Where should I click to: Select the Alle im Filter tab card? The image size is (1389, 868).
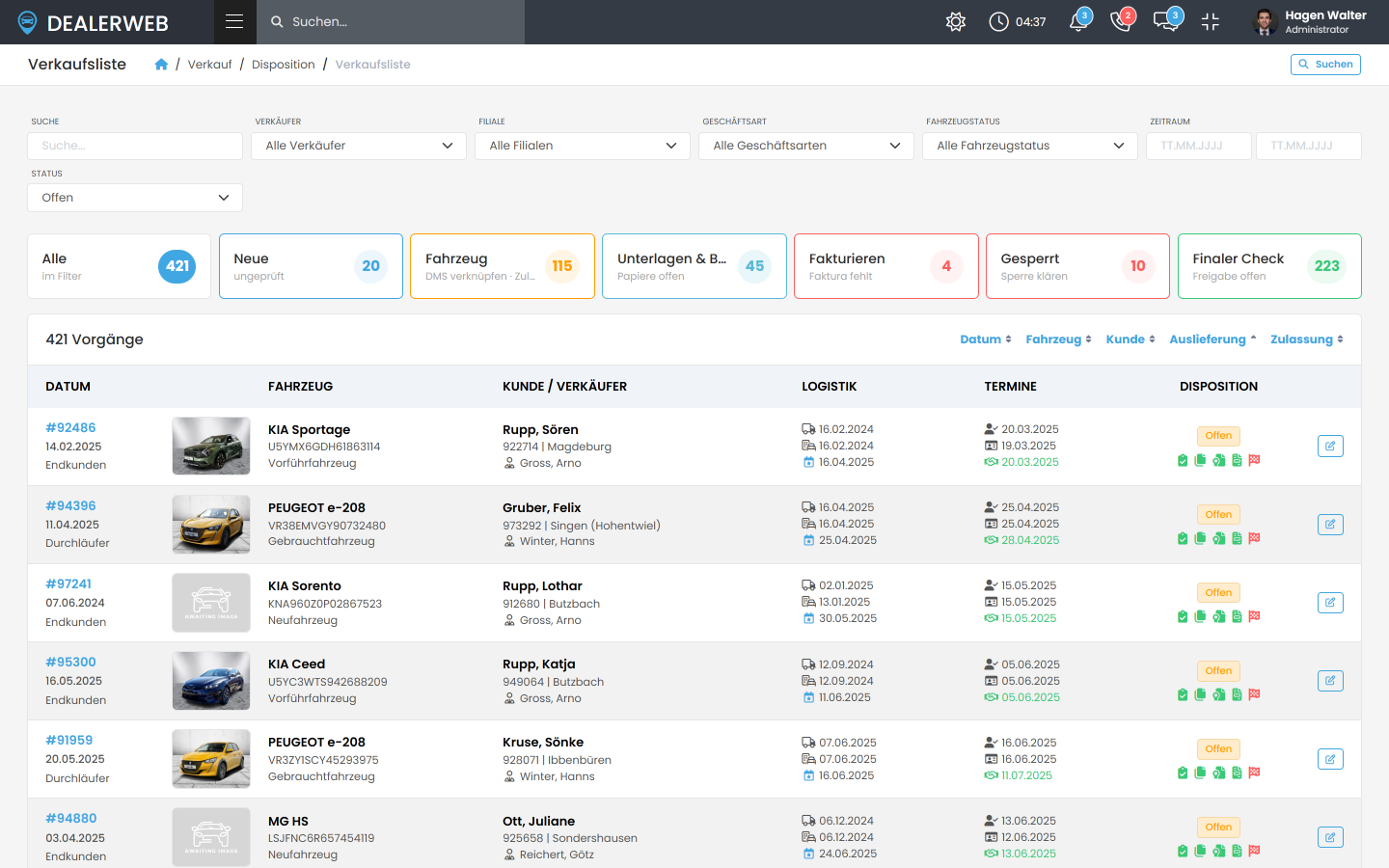click(119, 266)
